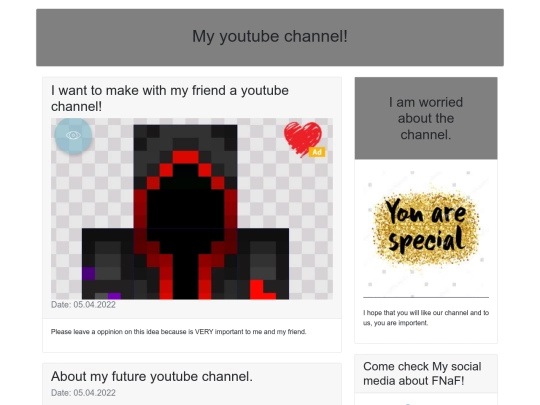The image size is (540, 405).
Task: Click the heading 'I want to make with my friend a youtube channel!'
Action: (170, 98)
